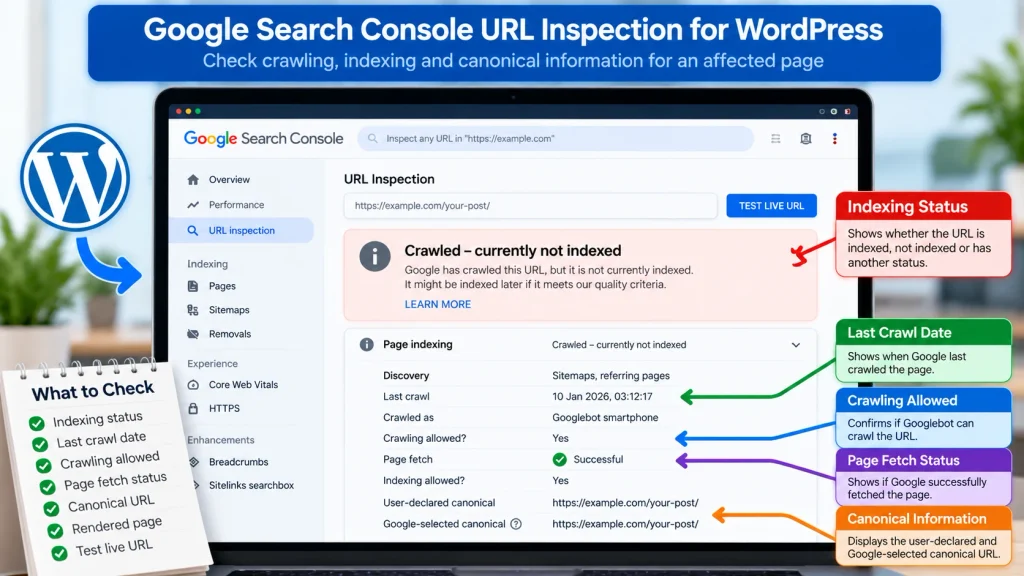
Task: Open the Removals menu item
Action: pyautogui.click(x=230, y=334)
